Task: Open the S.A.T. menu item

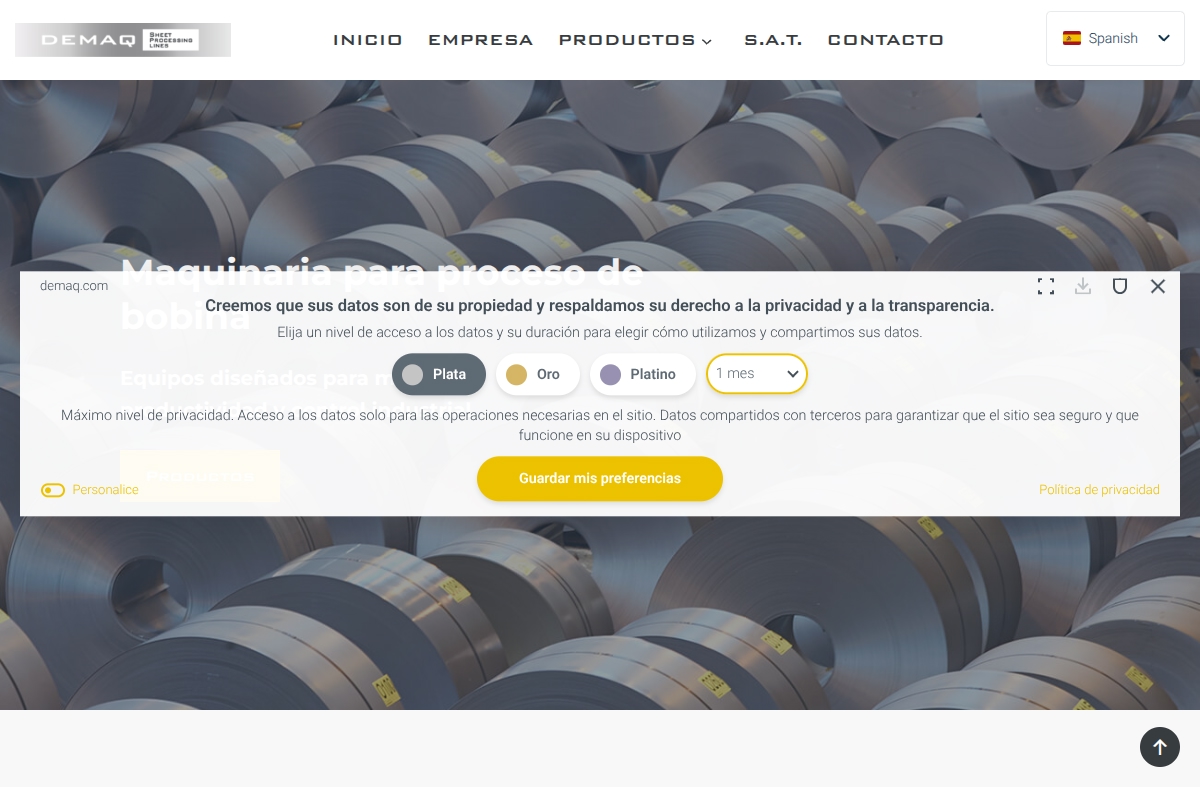Action: 773,41
